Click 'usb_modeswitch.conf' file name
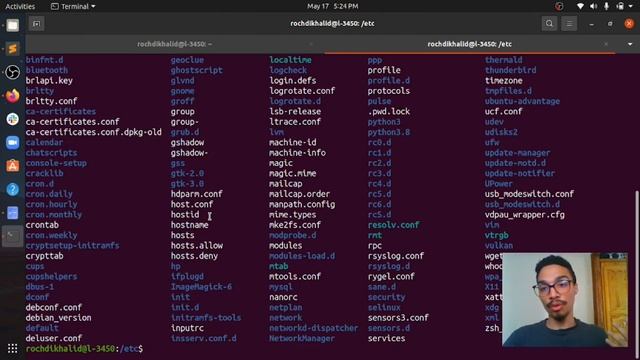 point(529,194)
